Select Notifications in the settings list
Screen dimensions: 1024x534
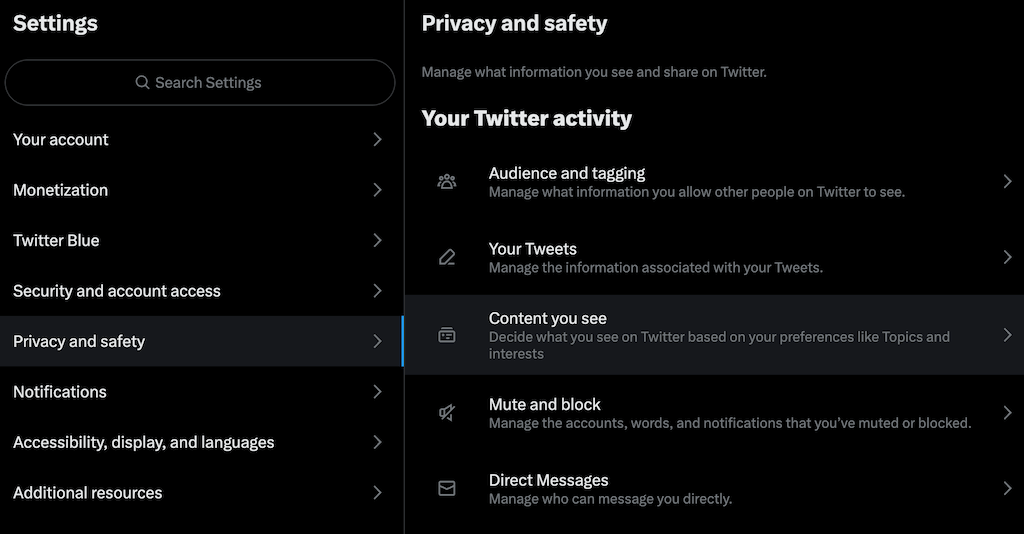[x=60, y=392]
